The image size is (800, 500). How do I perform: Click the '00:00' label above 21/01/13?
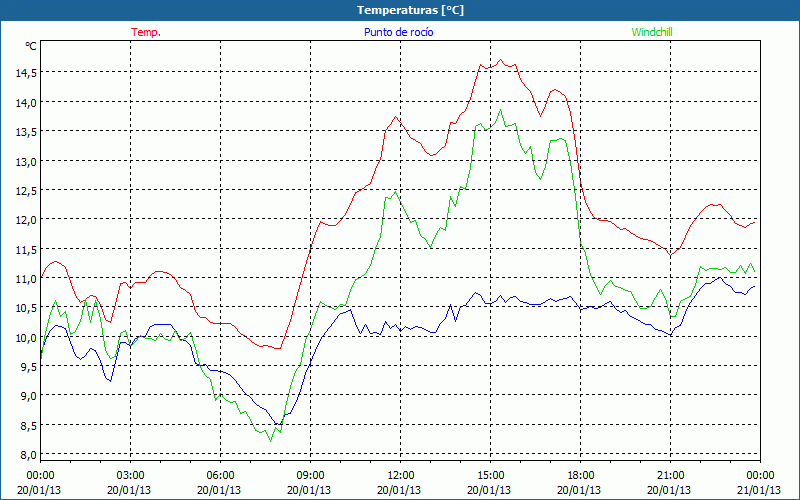pyautogui.click(x=761, y=476)
